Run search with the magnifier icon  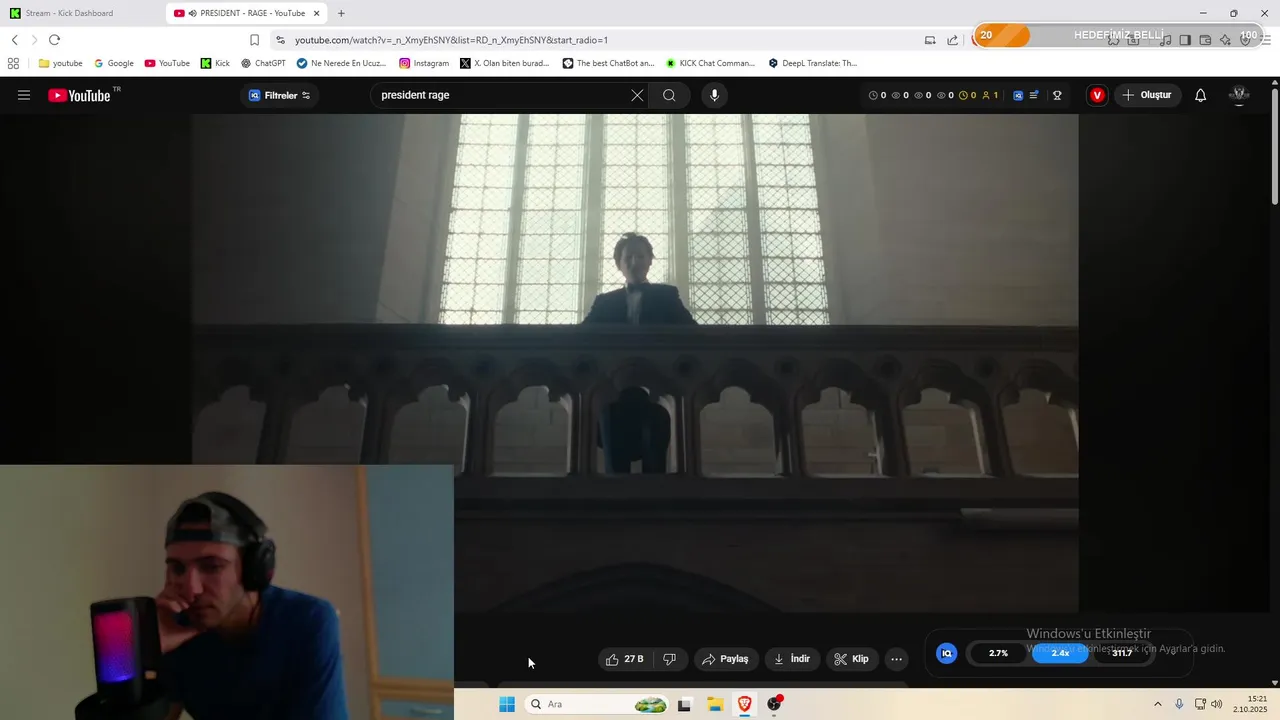[669, 95]
